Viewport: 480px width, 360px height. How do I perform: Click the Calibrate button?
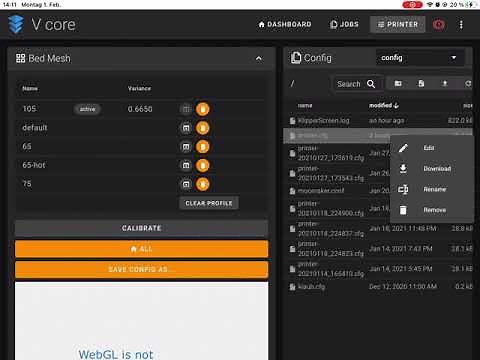(x=141, y=228)
